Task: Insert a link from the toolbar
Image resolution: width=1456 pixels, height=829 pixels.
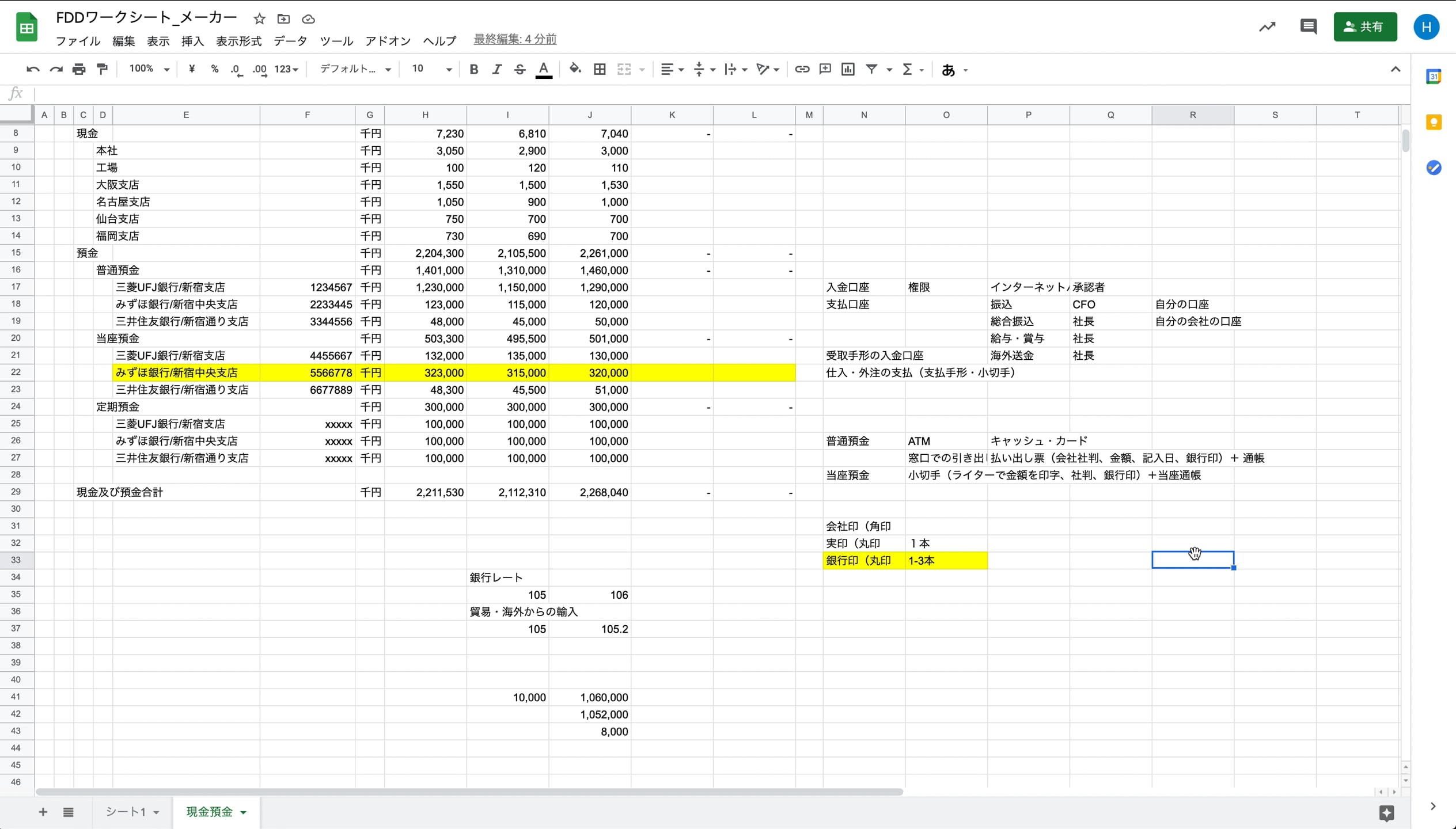Action: pos(801,69)
